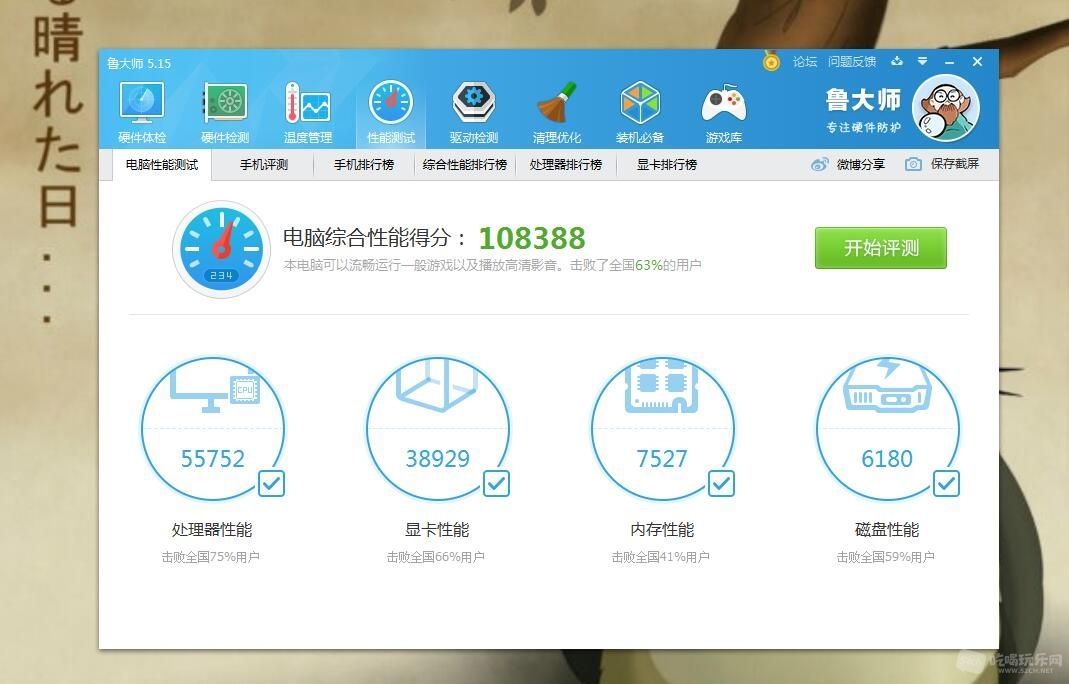Click the Weibo logo icon
The image size is (1069, 684).
click(x=819, y=164)
